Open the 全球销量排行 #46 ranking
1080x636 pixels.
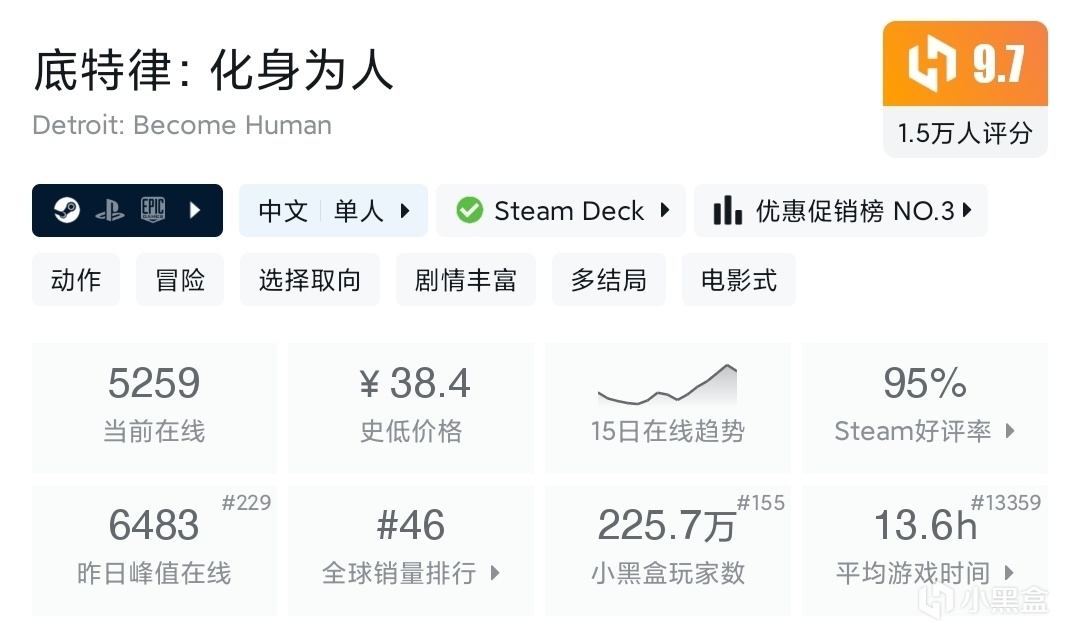coord(411,550)
